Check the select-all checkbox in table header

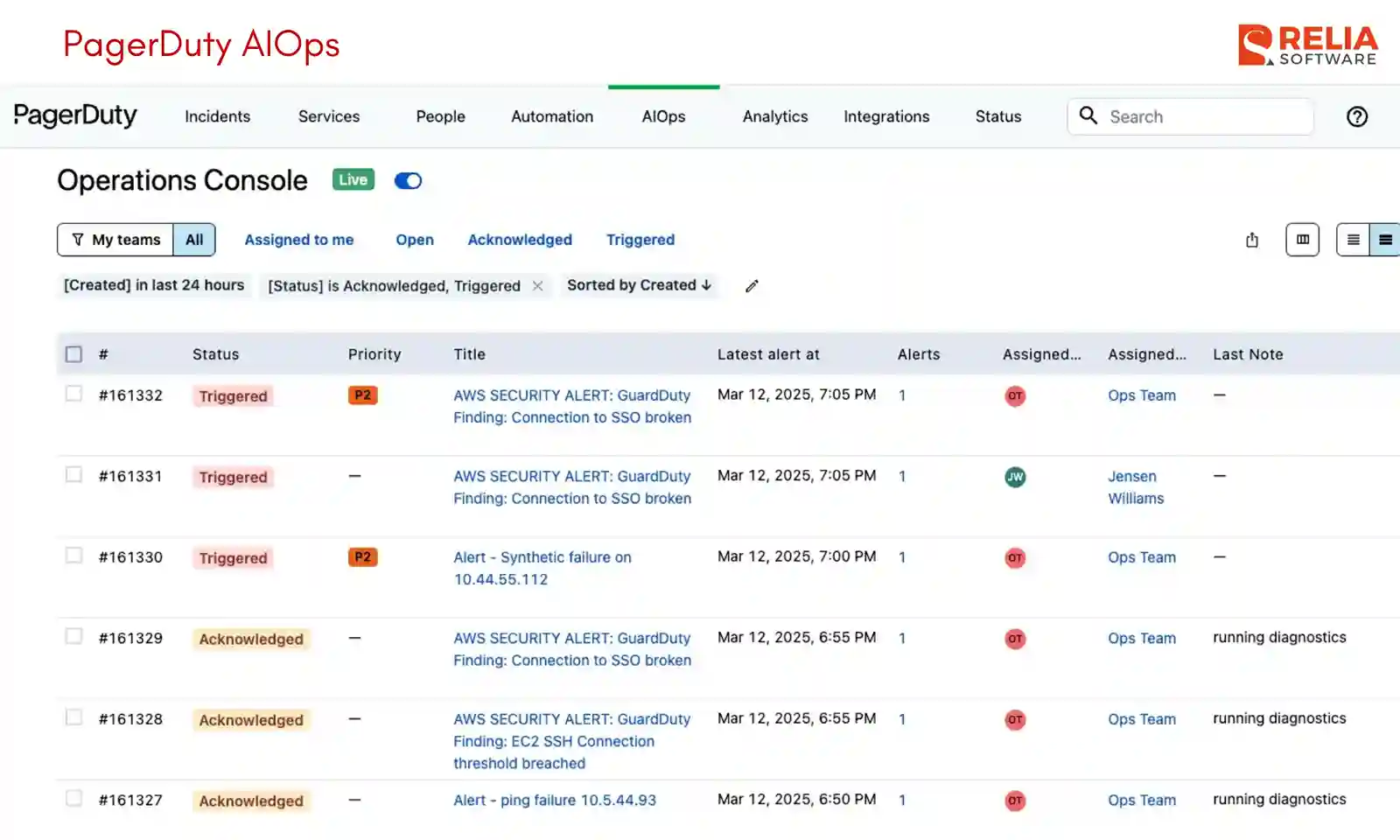pos(74,353)
